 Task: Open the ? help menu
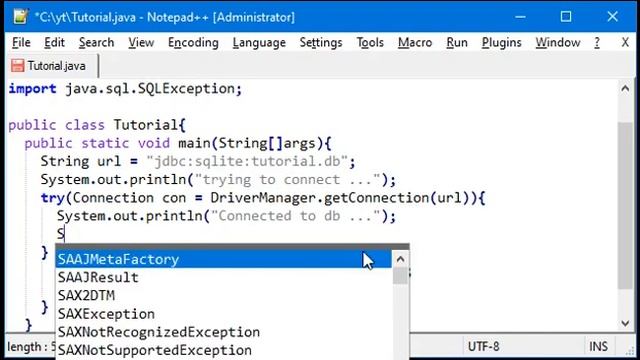pyautogui.click(x=597, y=42)
